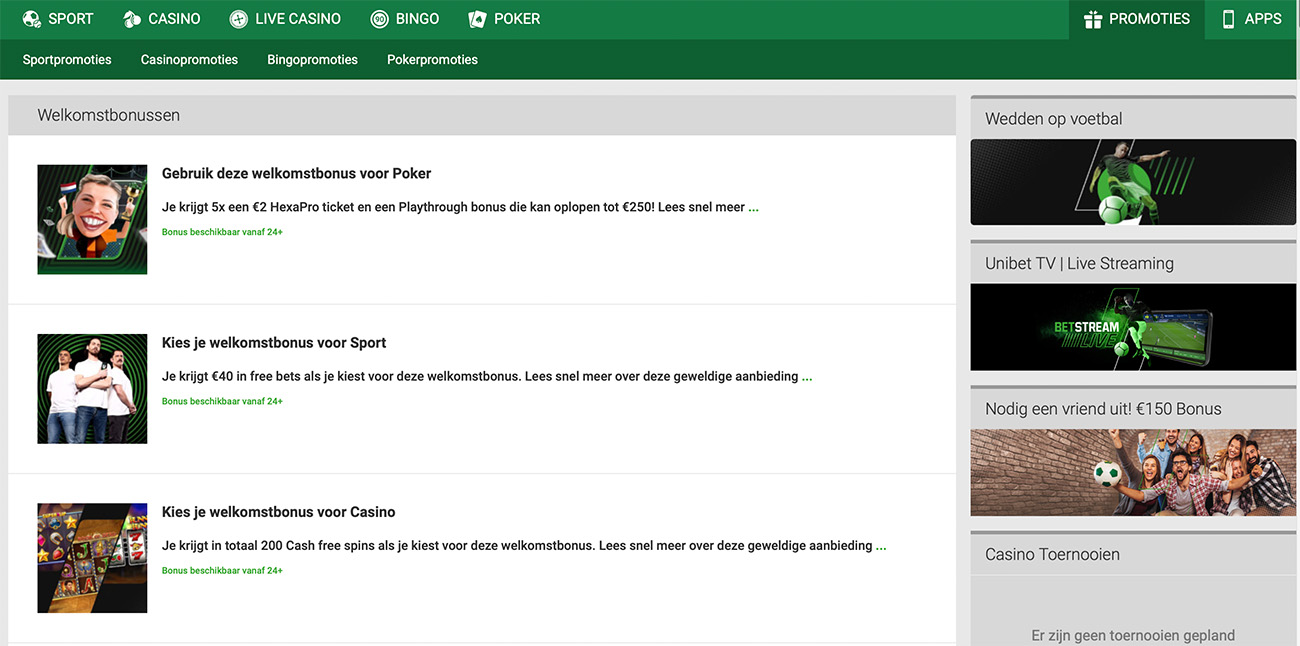1300x646 pixels.
Task: Open 'Gebruik deze welkomstbonus voor Poker' link
Action: coord(296,173)
